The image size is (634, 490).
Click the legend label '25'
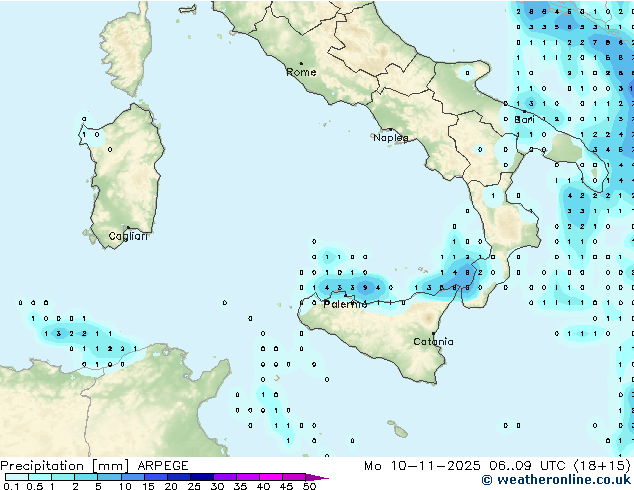(x=194, y=486)
